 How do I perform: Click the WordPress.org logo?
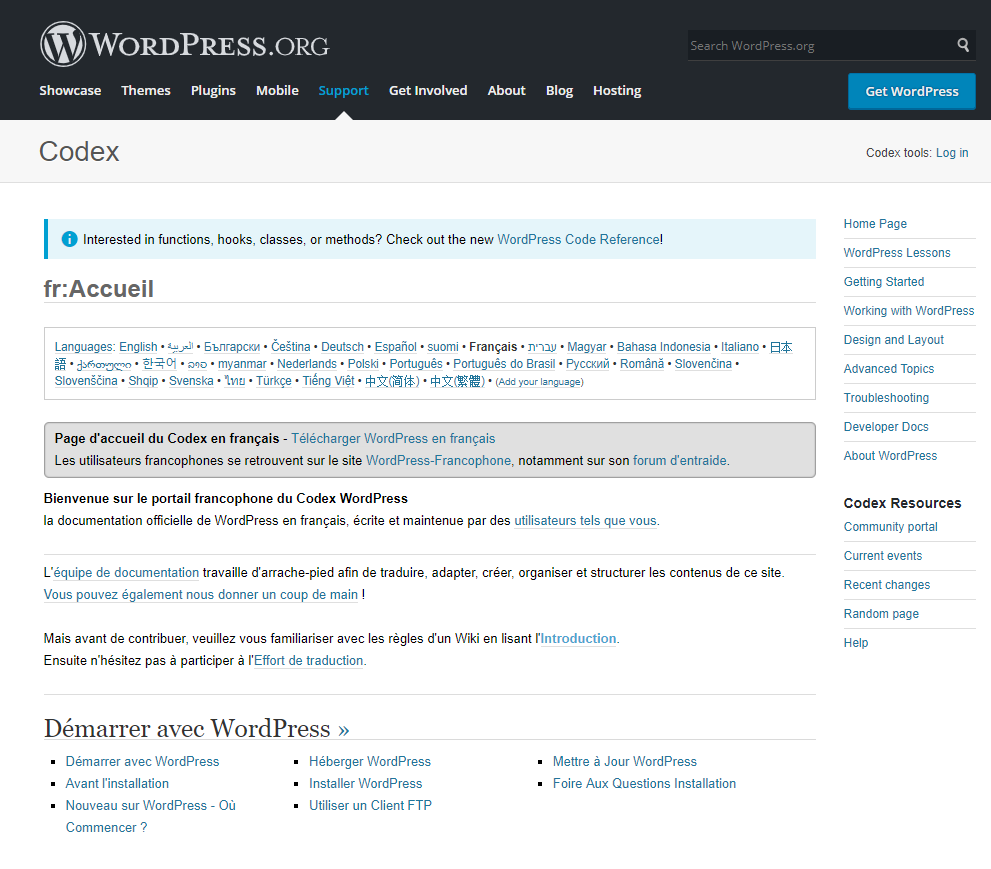185,44
